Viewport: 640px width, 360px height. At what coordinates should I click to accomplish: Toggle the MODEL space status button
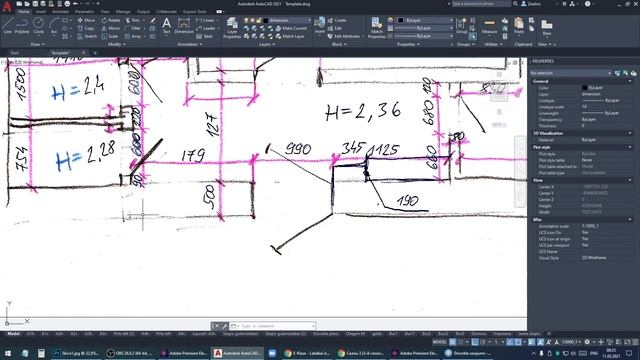[x=439, y=342]
